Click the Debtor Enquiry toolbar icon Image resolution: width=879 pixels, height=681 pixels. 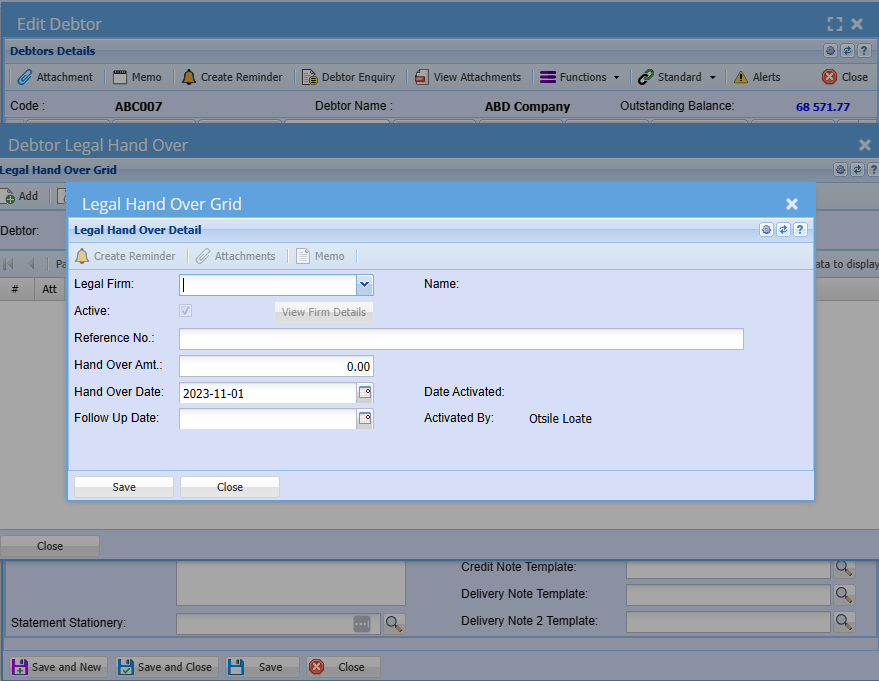(348, 77)
